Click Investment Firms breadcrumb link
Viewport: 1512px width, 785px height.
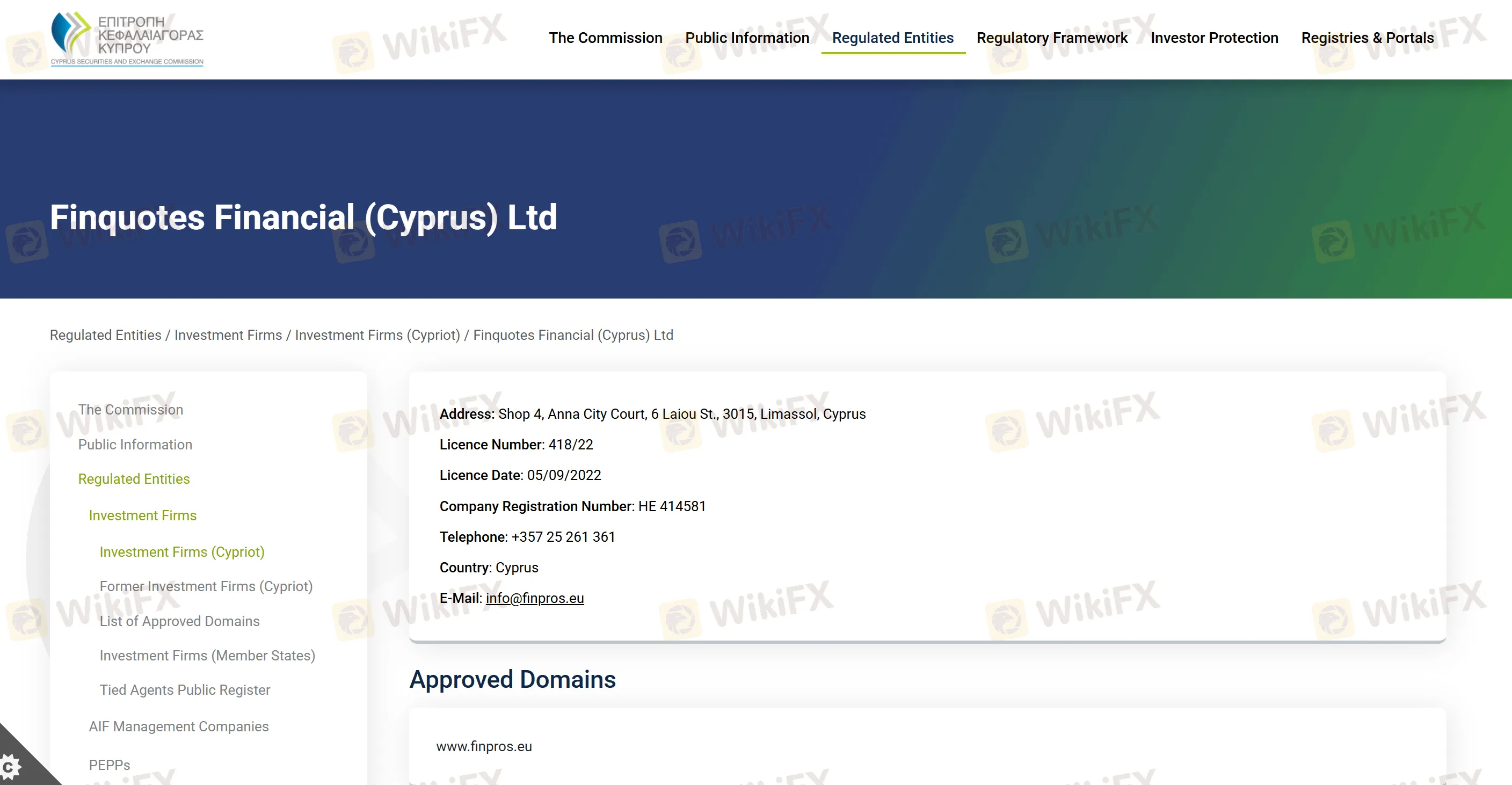tap(228, 335)
